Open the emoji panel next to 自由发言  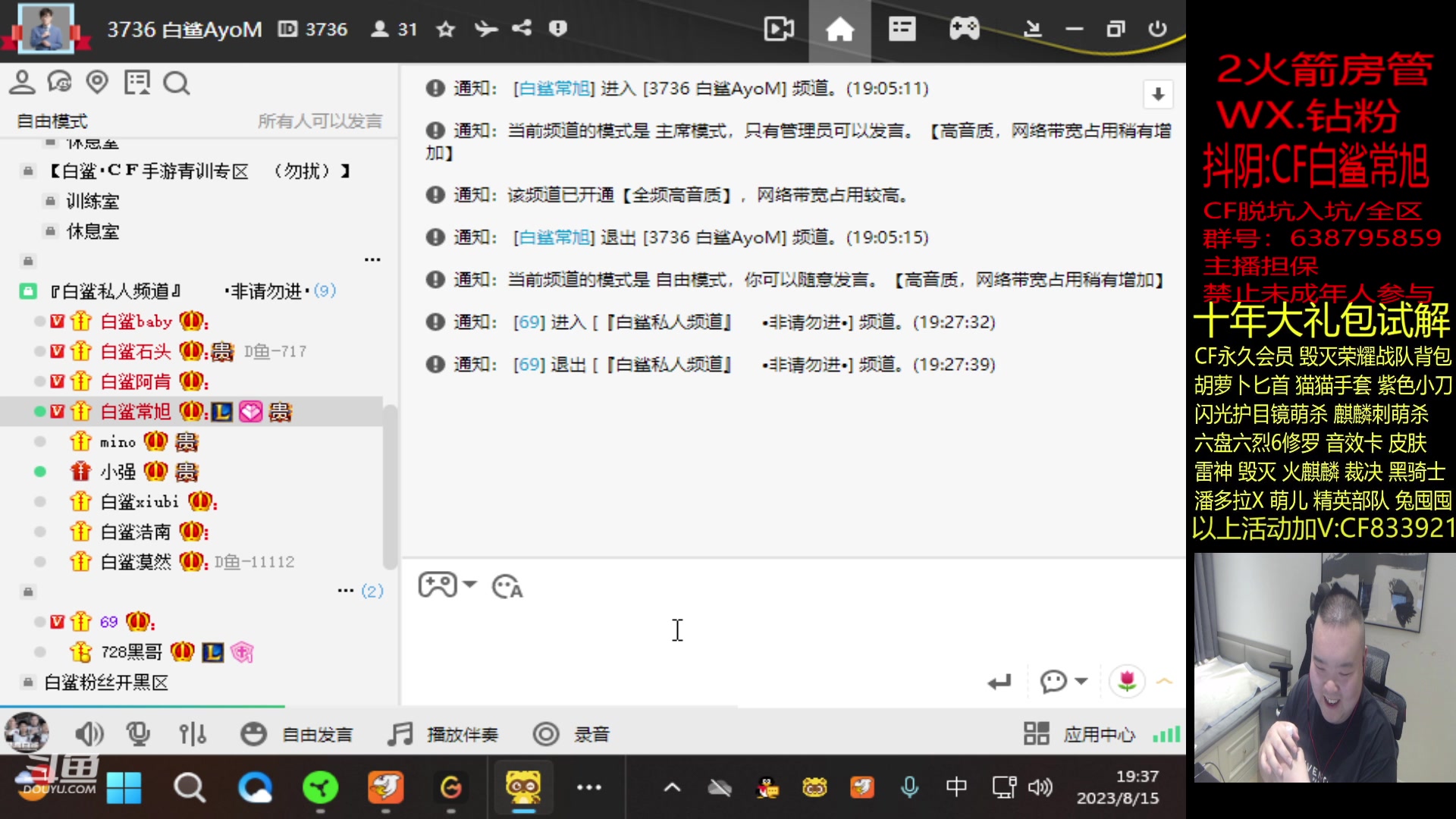coord(253,734)
